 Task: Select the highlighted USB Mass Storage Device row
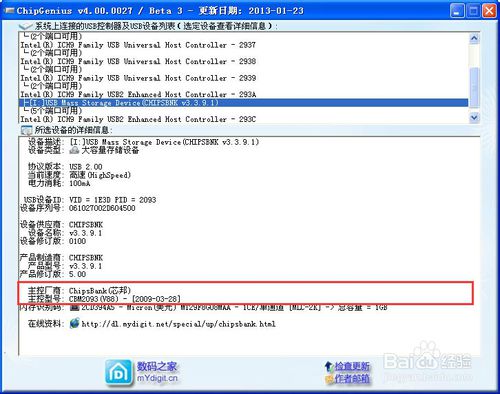(243, 103)
